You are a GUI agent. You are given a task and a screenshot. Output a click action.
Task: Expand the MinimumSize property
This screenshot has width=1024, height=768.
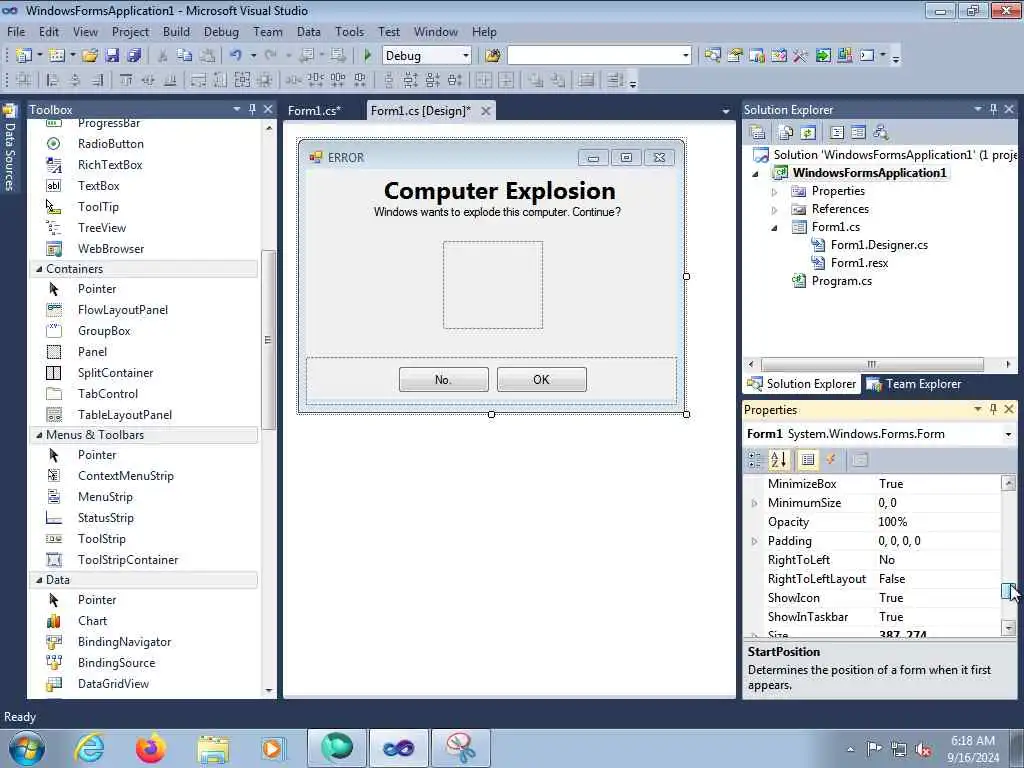point(754,503)
